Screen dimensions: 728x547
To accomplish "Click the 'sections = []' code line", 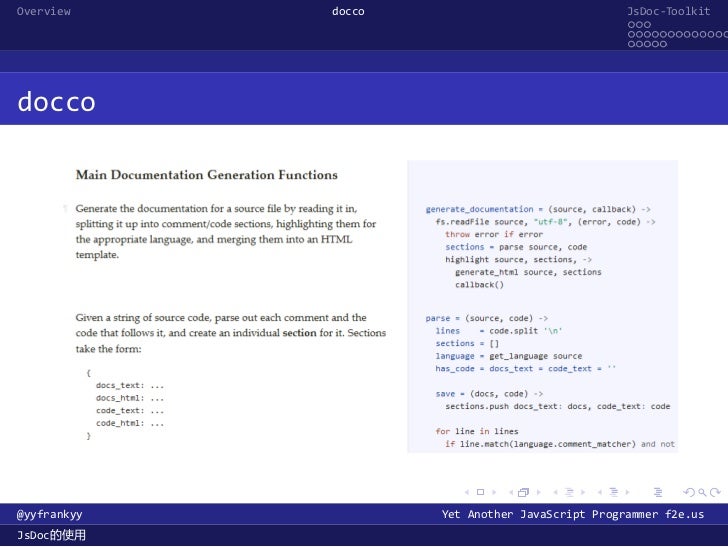I will coord(467,343).
